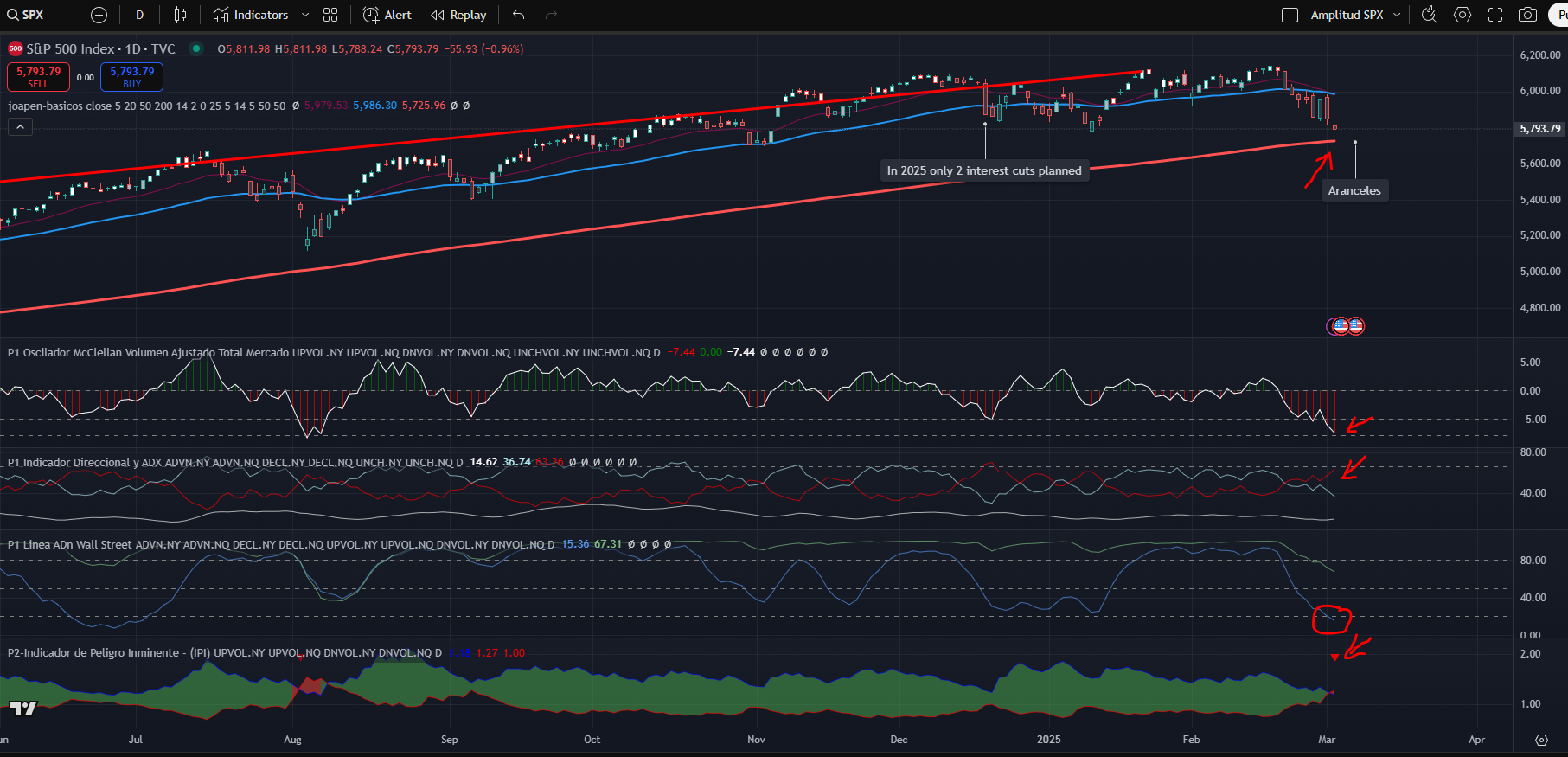Viewport: 1568px width, 757px height.
Task: Open the SPX symbol search
Action: tap(26, 15)
